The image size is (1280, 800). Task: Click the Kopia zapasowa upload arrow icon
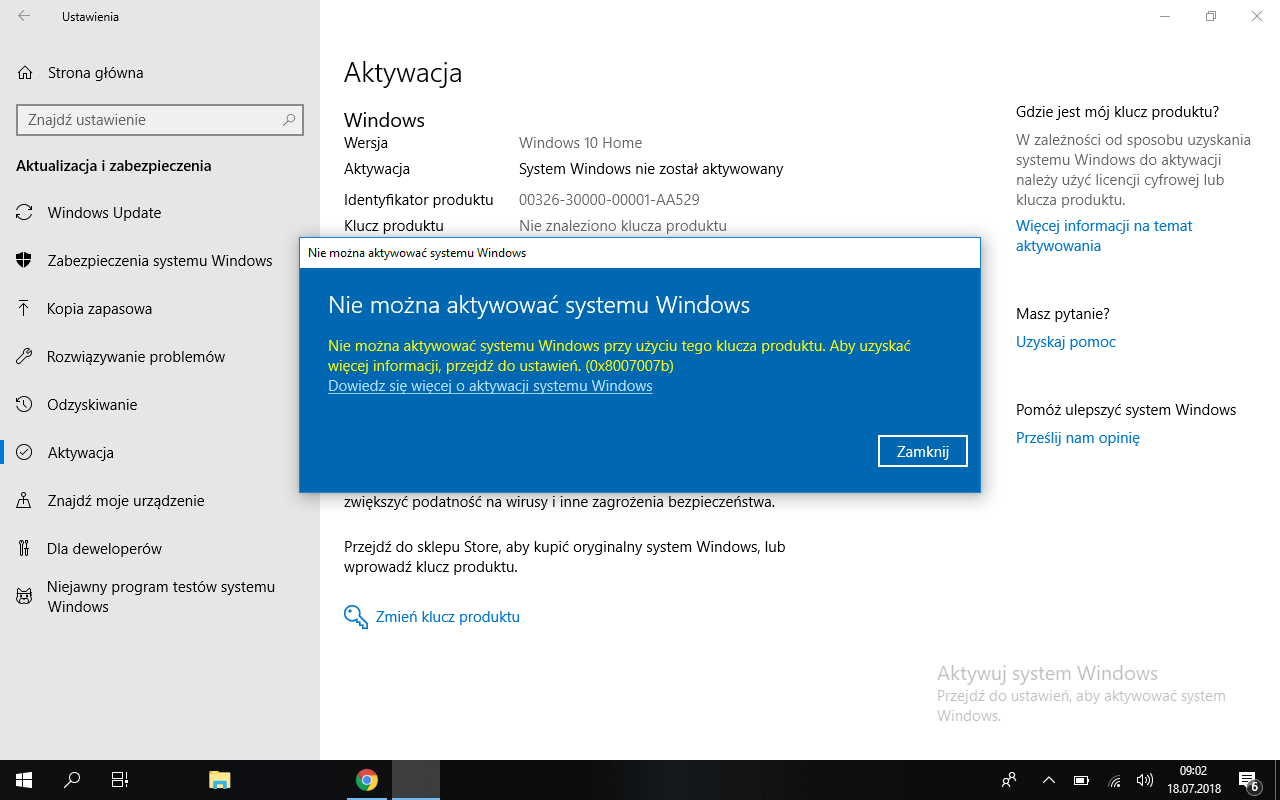[x=25, y=308]
